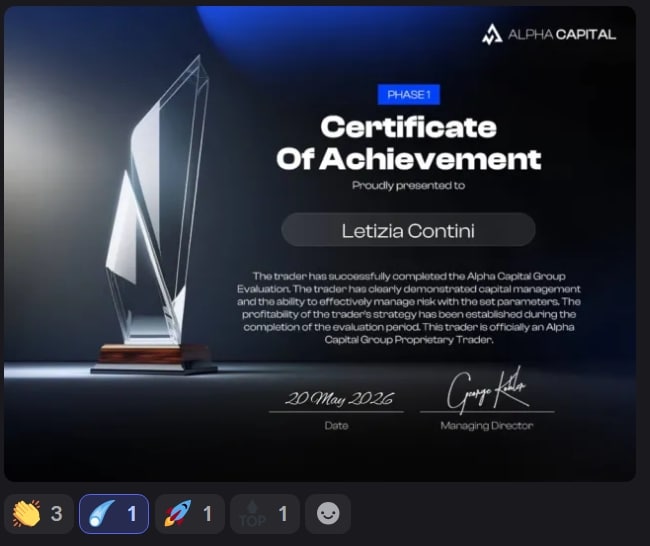The width and height of the screenshot is (650, 546).
Task: Toggle the blue comet reaction
Action: [114, 514]
